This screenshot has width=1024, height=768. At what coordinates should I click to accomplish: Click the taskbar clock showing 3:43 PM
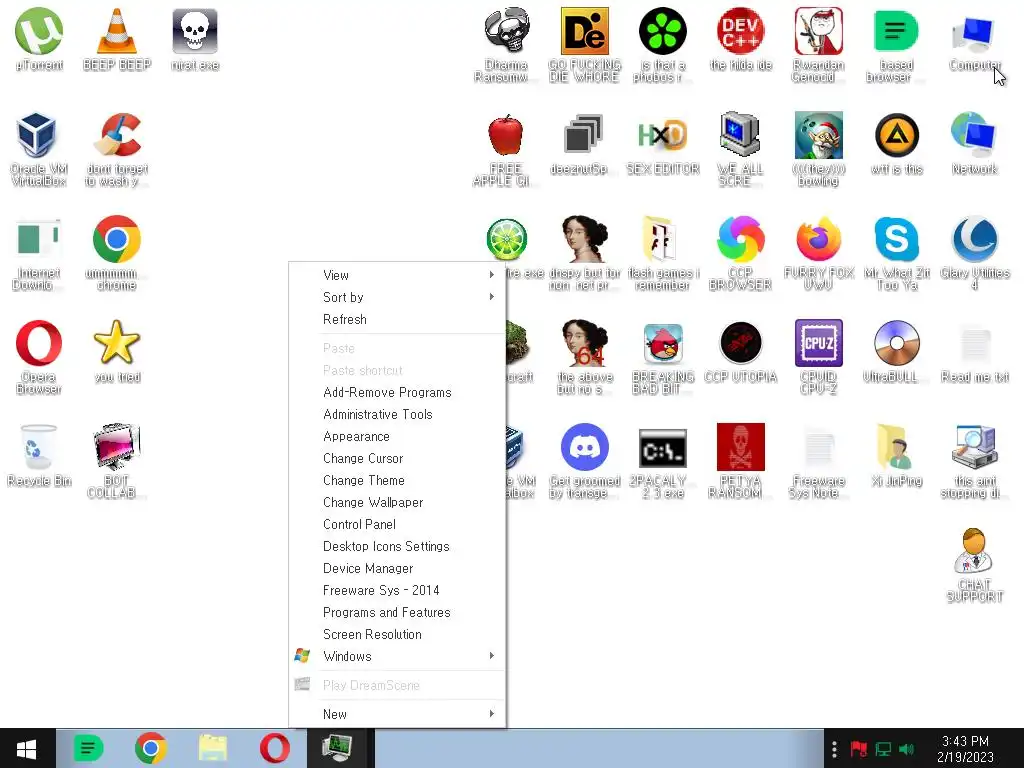point(965,749)
